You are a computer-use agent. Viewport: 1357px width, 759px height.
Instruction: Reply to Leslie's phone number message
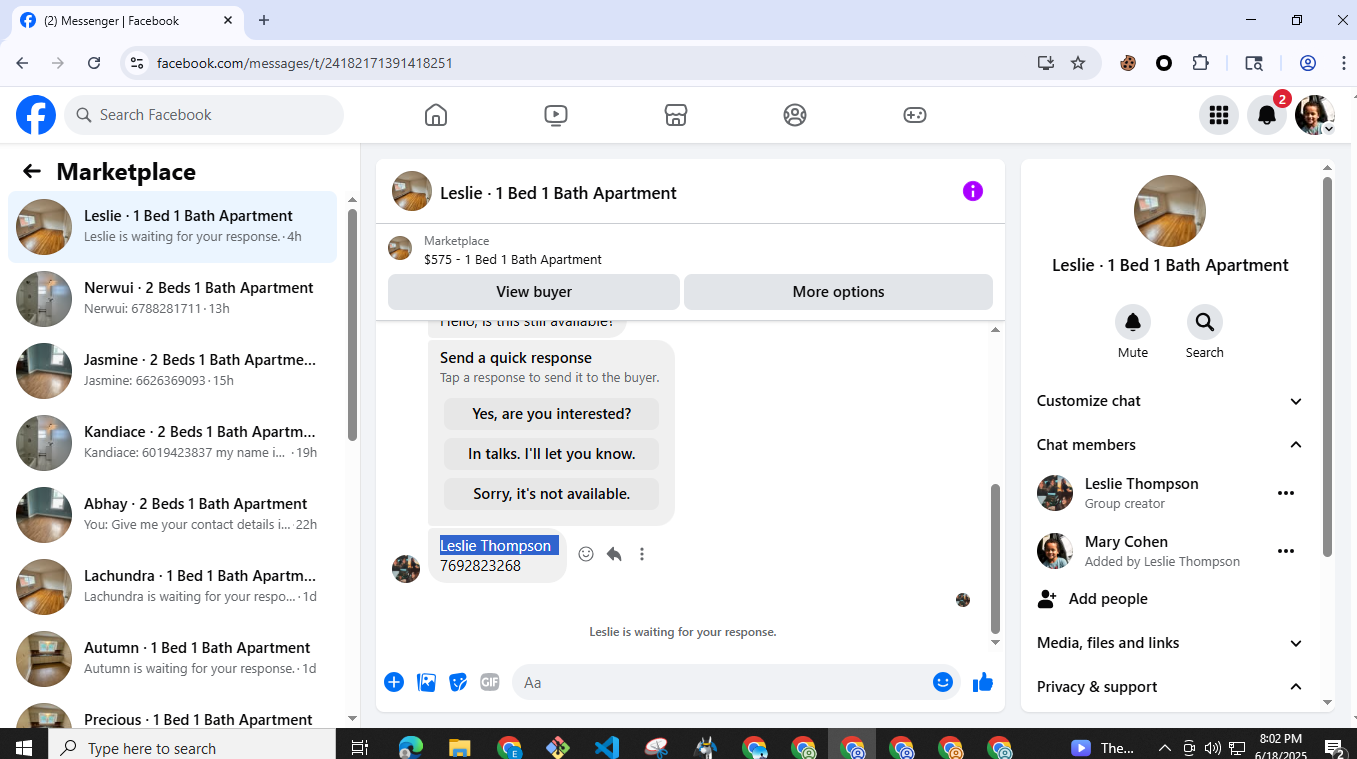614,554
